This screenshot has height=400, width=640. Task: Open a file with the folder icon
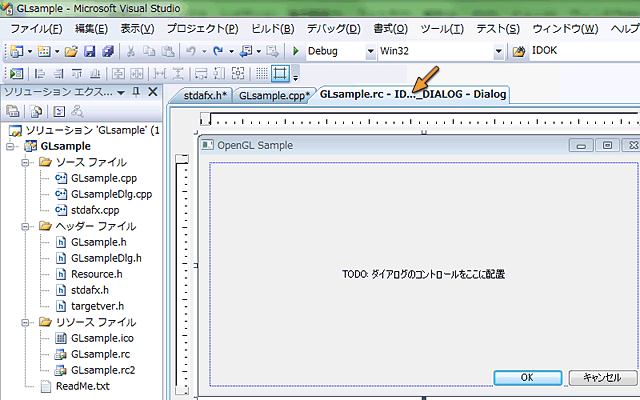(71, 51)
